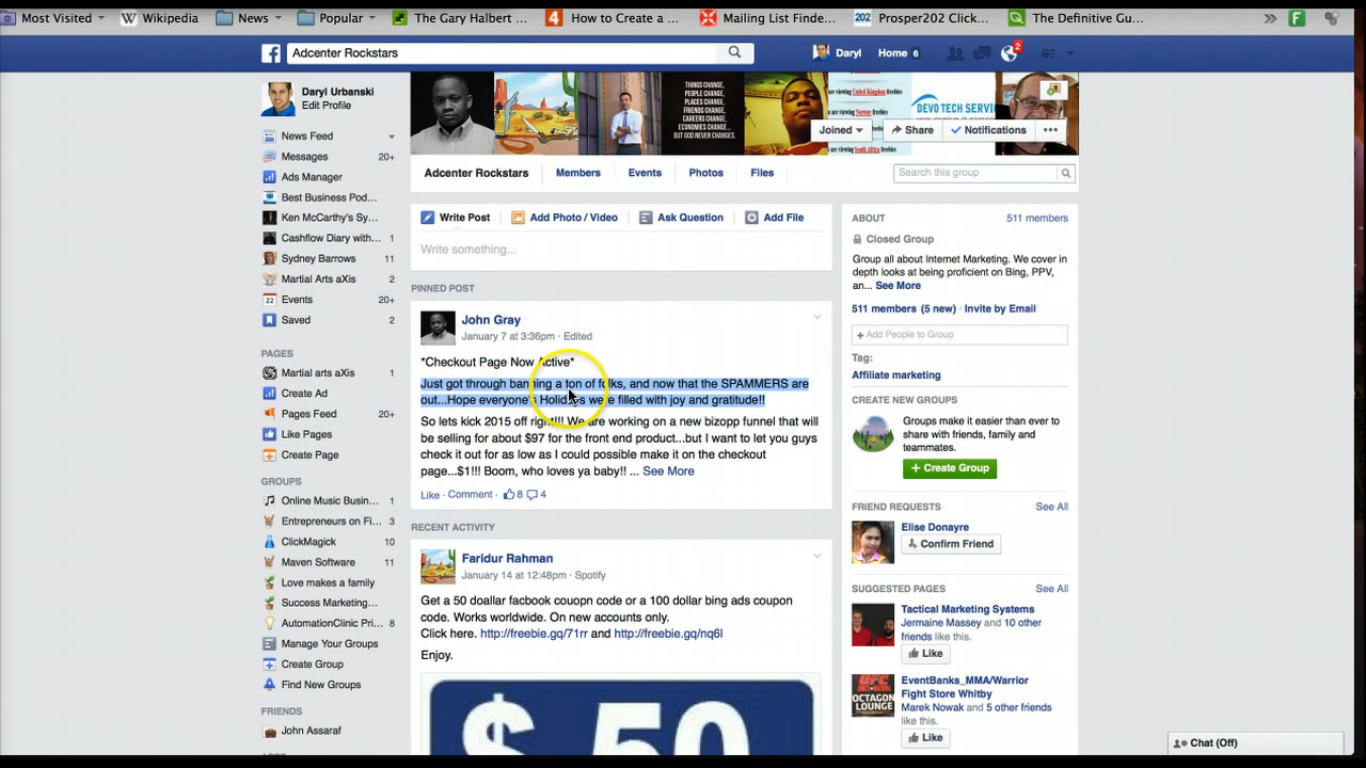Click the Manage Your Groups icon
Image resolution: width=1366 pixels, height=768 pixels.
[269, 644]
